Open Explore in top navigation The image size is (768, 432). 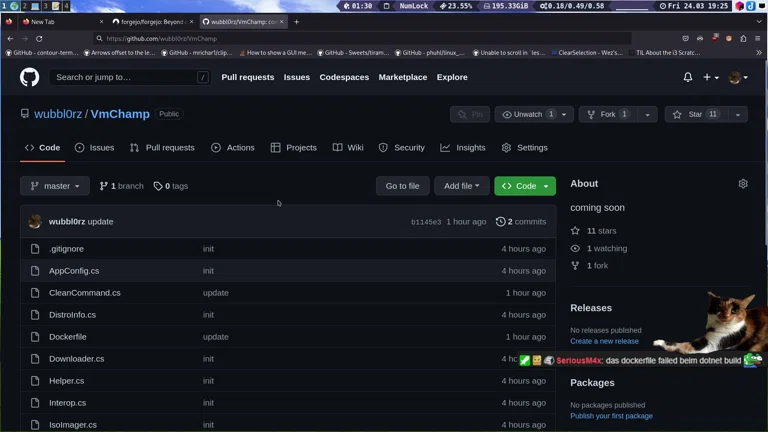click(x=452, y=77)
